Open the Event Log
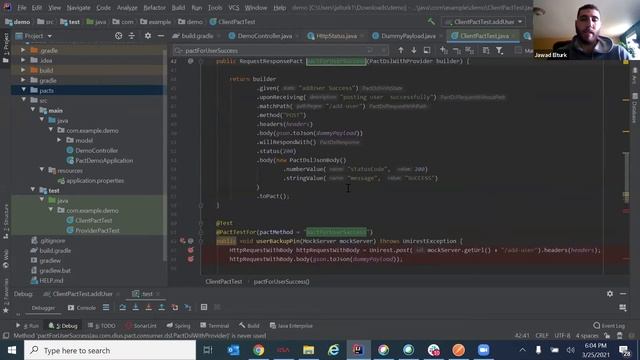Screen dimensions: 640x360 tap(609, 326)
